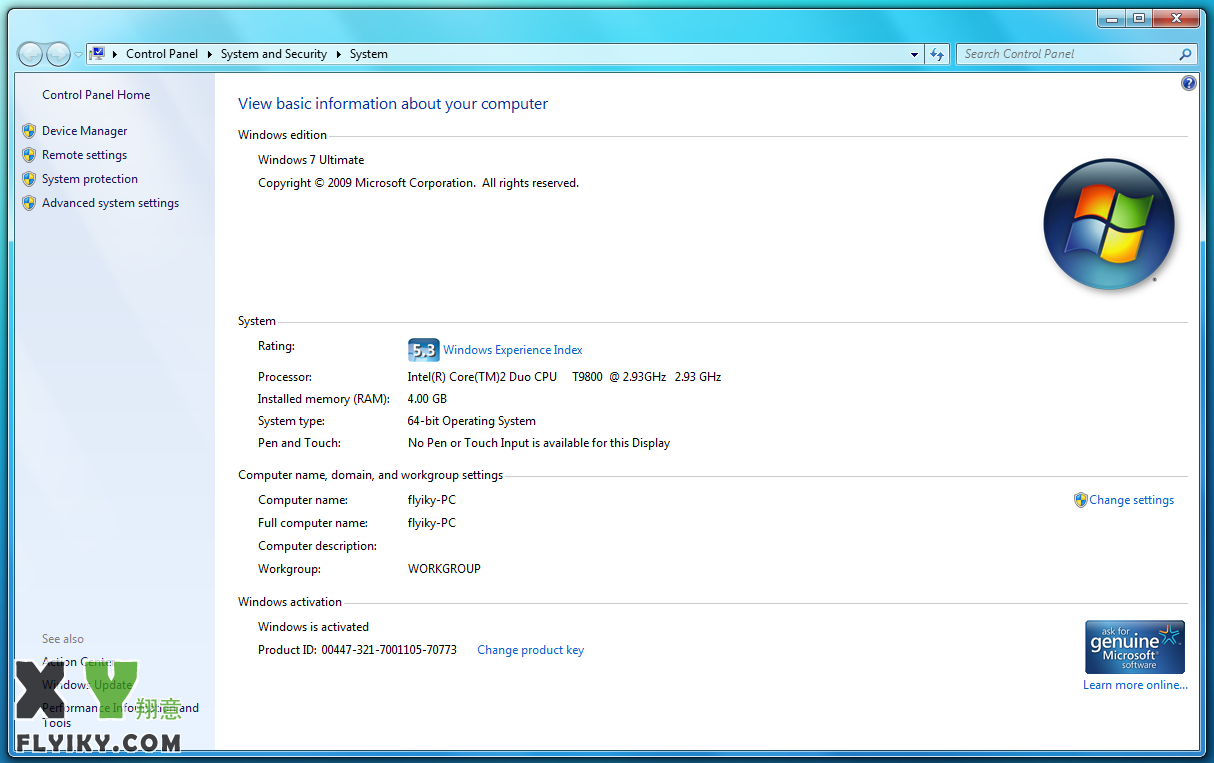The height and width of the screenshot is (763, 1214).
Task: Open Control Panel Home
Action: [x=96, y=95]
